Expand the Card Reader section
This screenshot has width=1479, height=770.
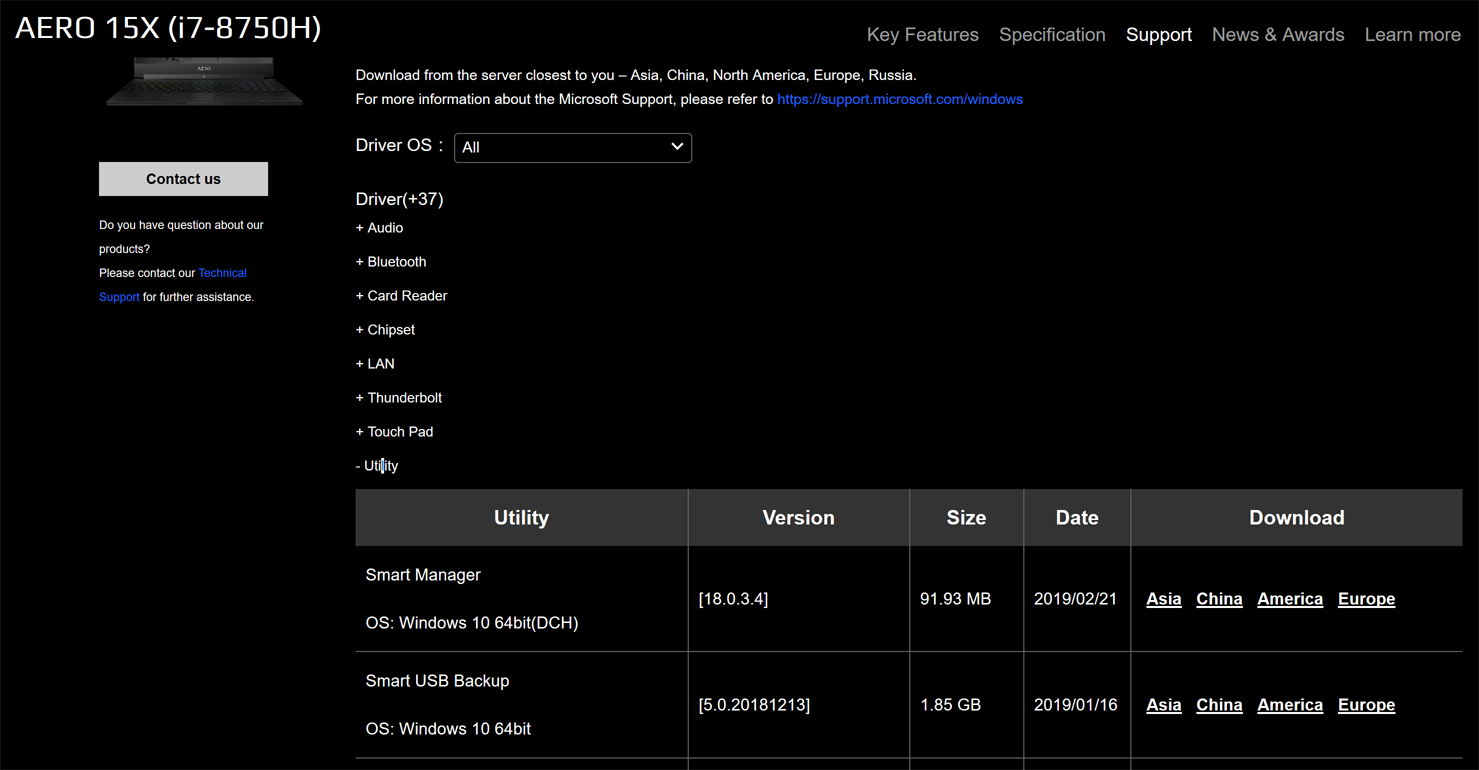[x=402, y=296]
